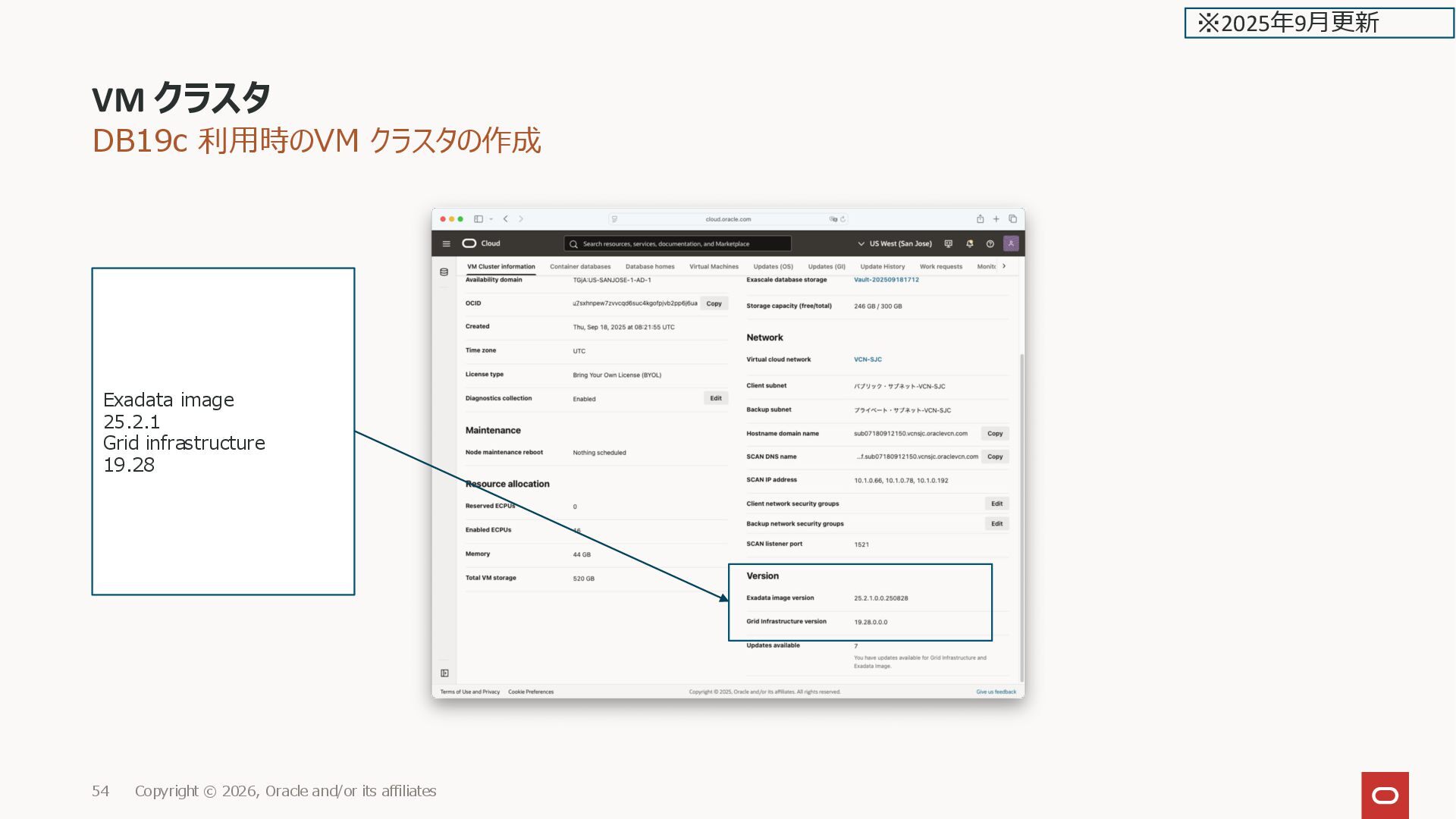Image resolution: width=1456 pixels, height=819 pixels.
Task: Click the sidebar expand icon at bottom left
Action: pyautogui.click(x=444, y=673)
